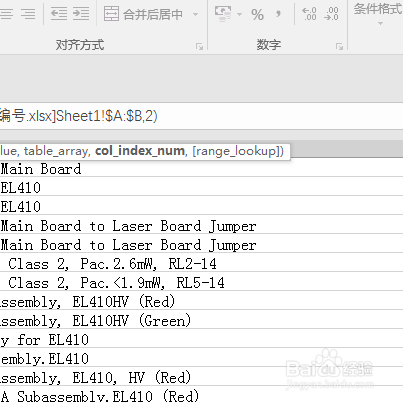
Task: Select the cell with 'Pac.2.6mW, RL2-14'
Action: [x=201, y=264]
